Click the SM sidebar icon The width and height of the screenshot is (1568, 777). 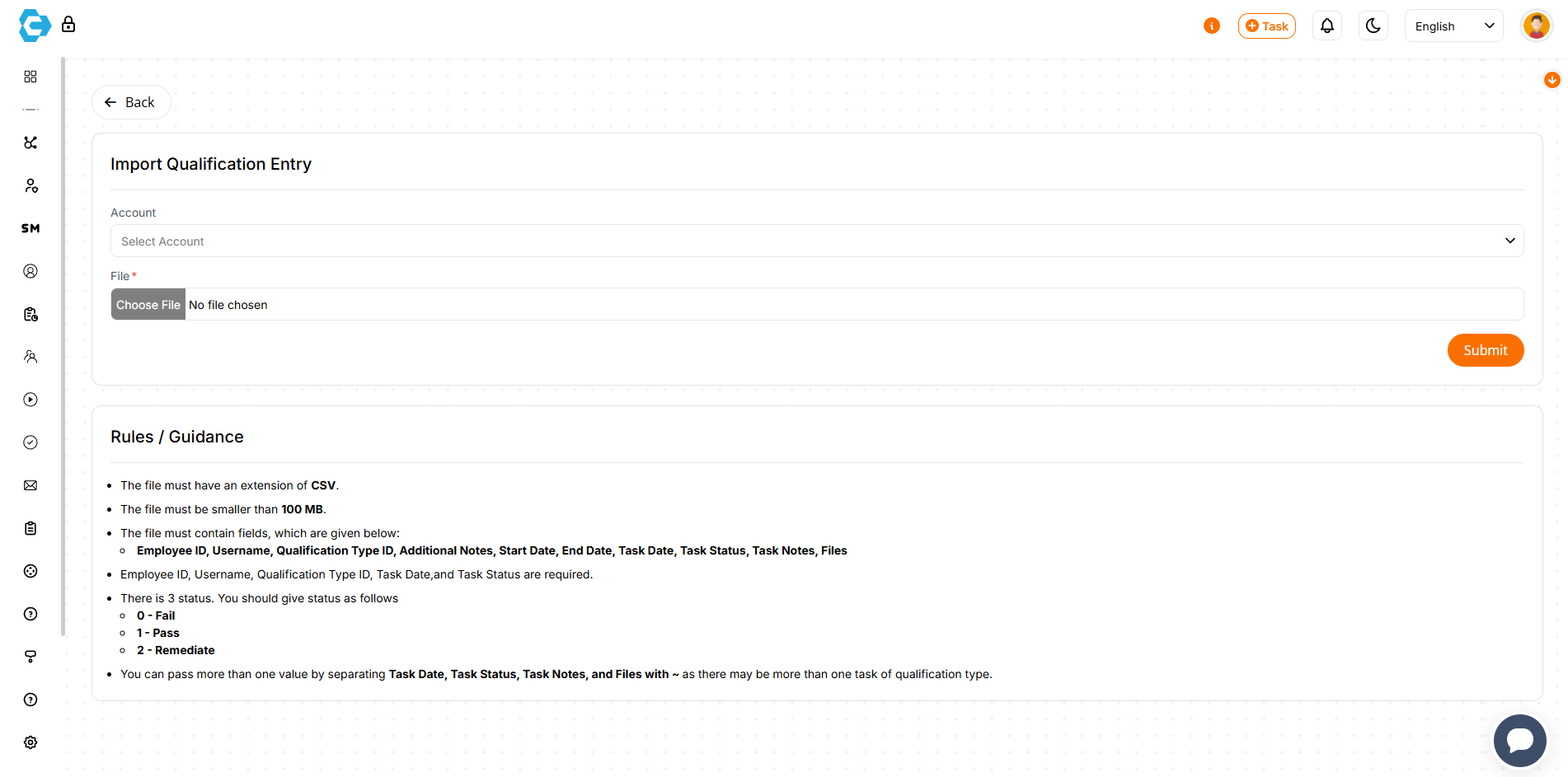(x=31, y=228)
